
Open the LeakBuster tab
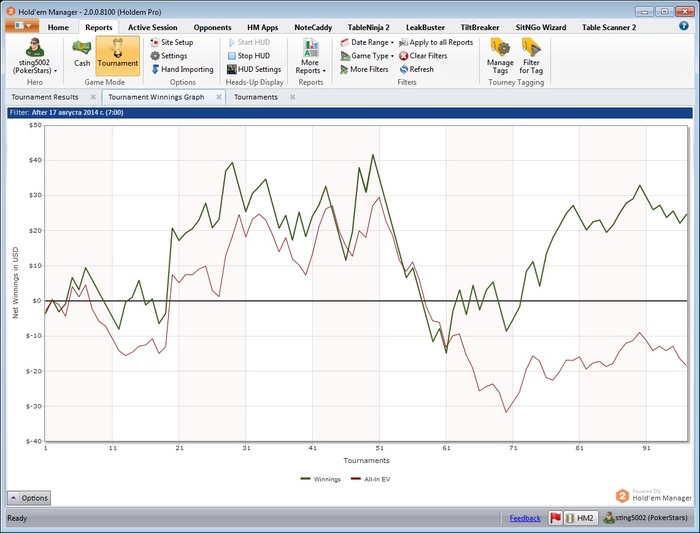425,27
